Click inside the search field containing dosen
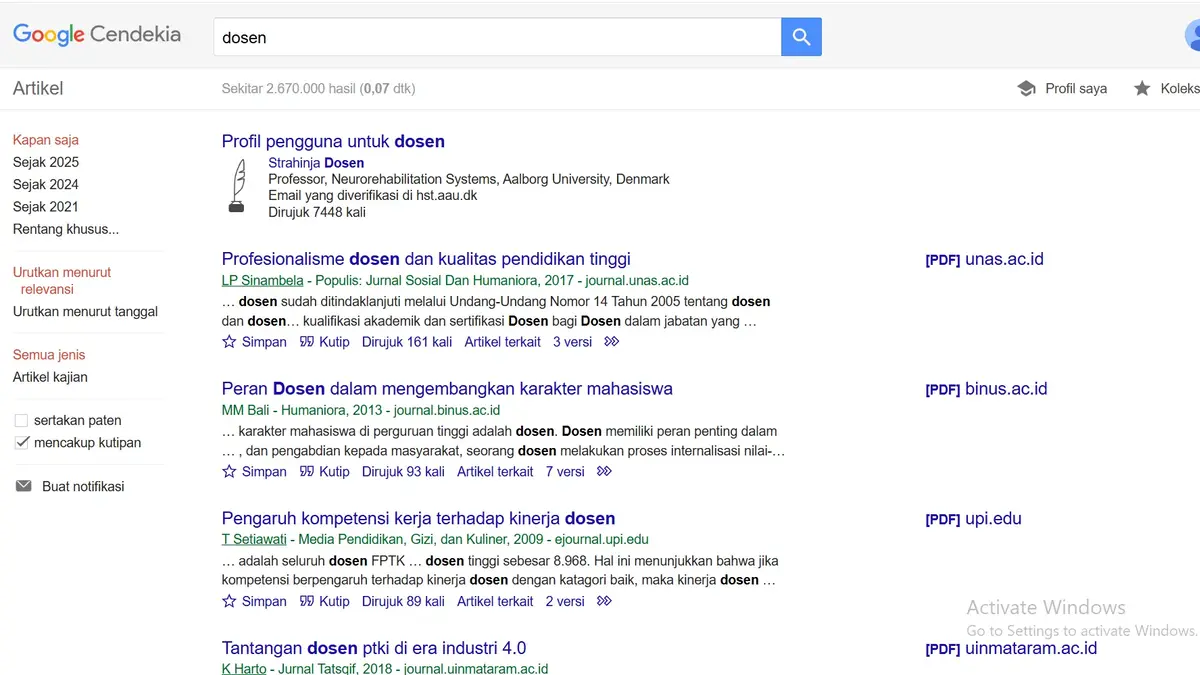 (x=450, y=36)
